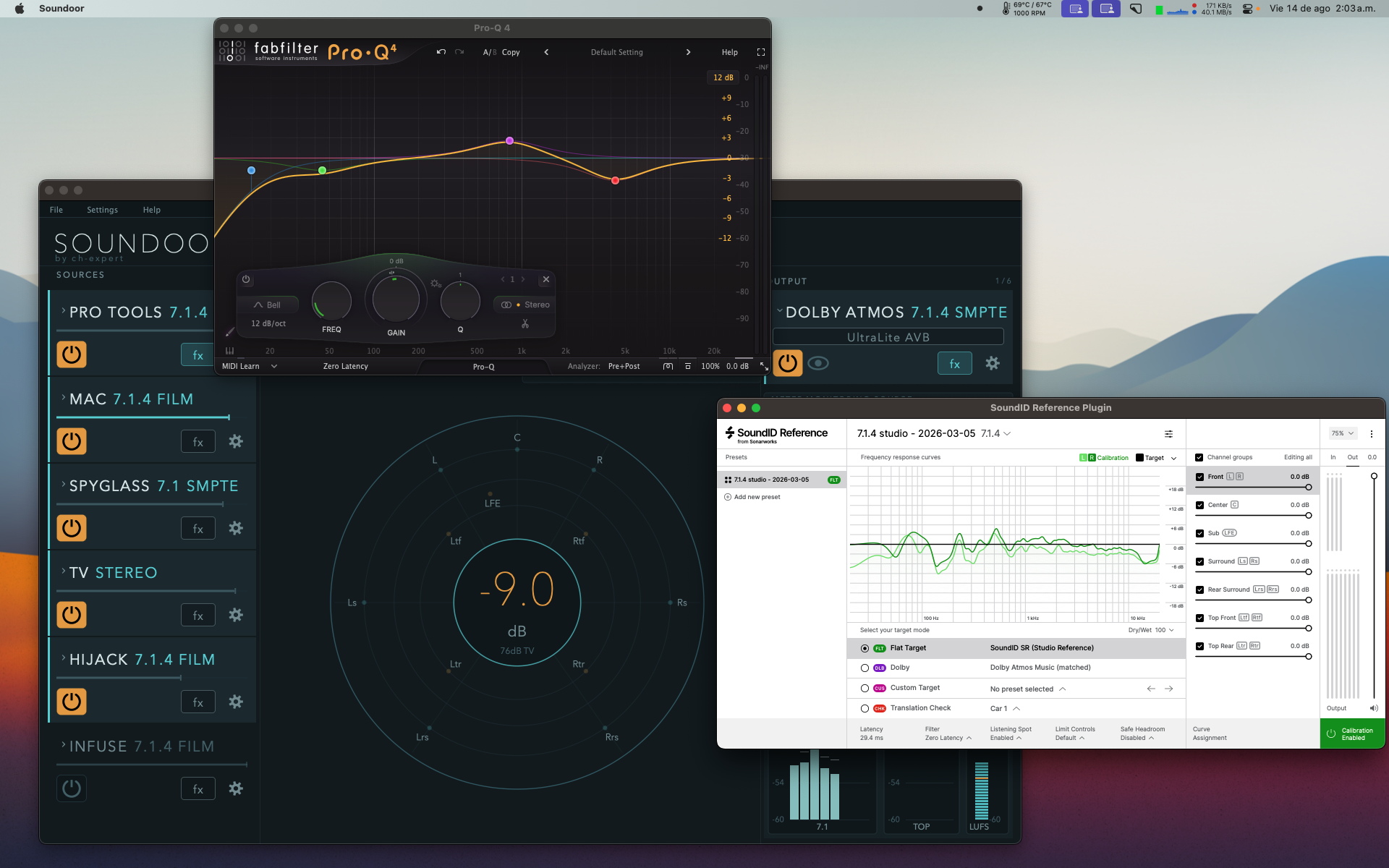
Task: Activate the EQ sketch pencil tool
Action: click(229, 332)
